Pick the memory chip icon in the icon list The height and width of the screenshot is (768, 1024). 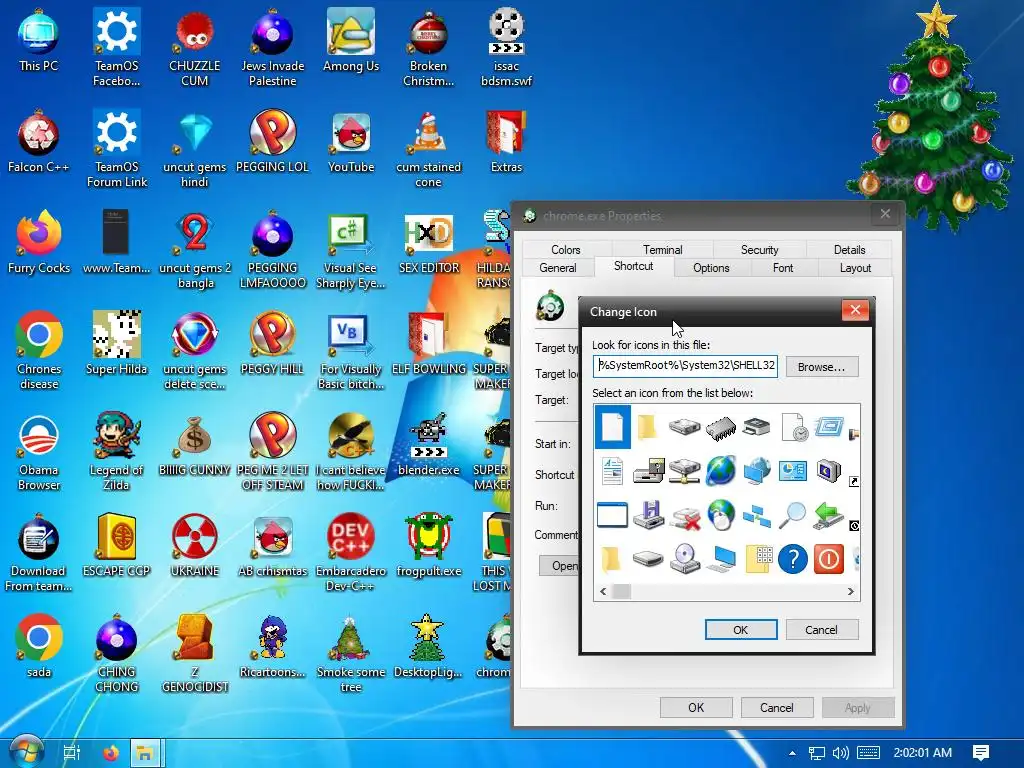720,428
